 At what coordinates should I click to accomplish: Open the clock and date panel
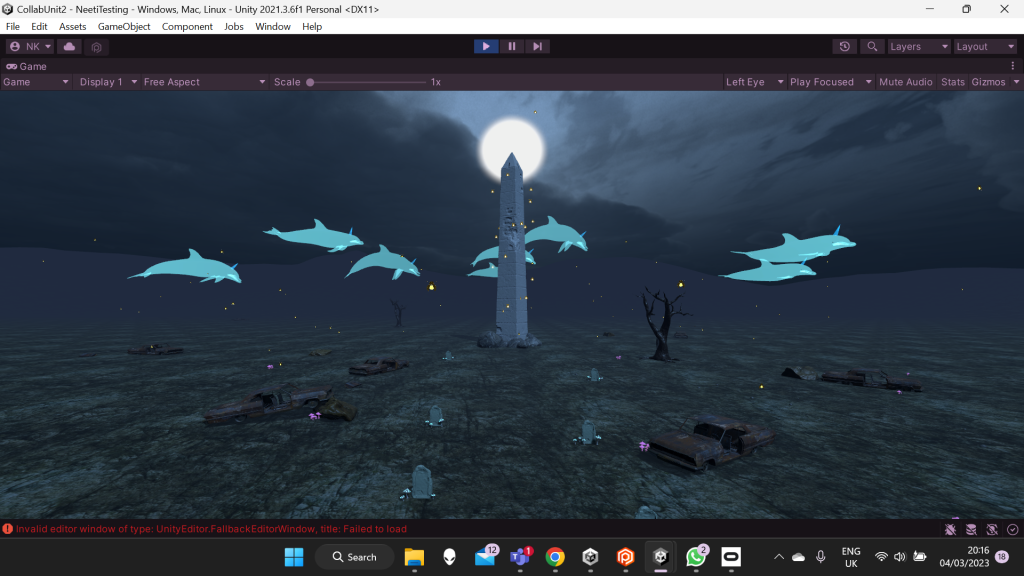pos(964,557)
